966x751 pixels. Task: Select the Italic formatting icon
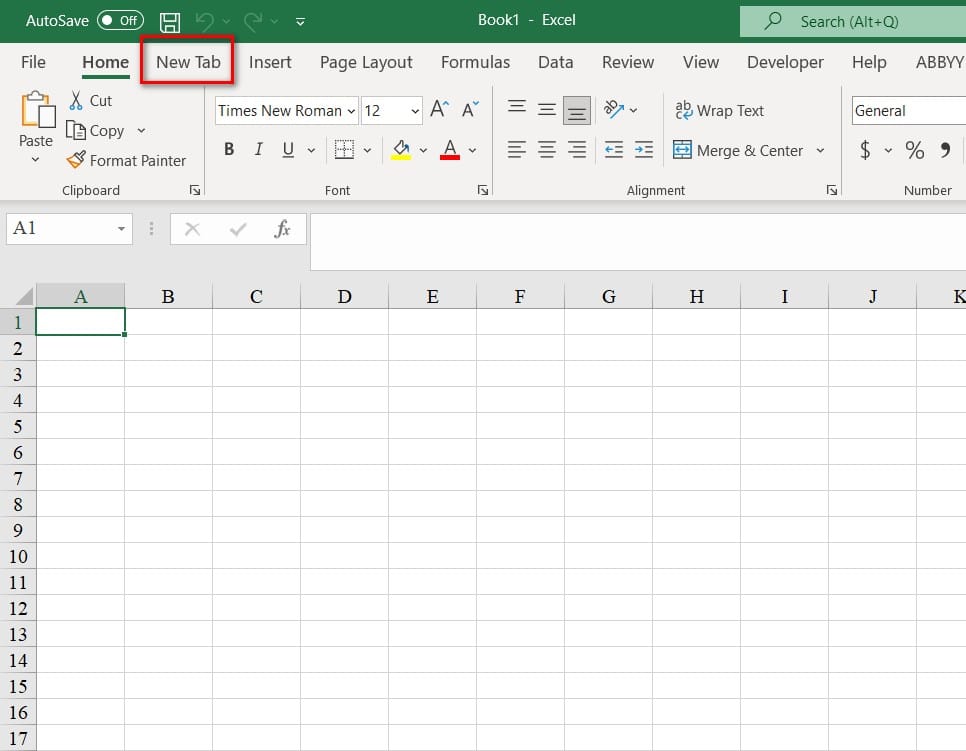pyautogui.click(x=258, y=148)
